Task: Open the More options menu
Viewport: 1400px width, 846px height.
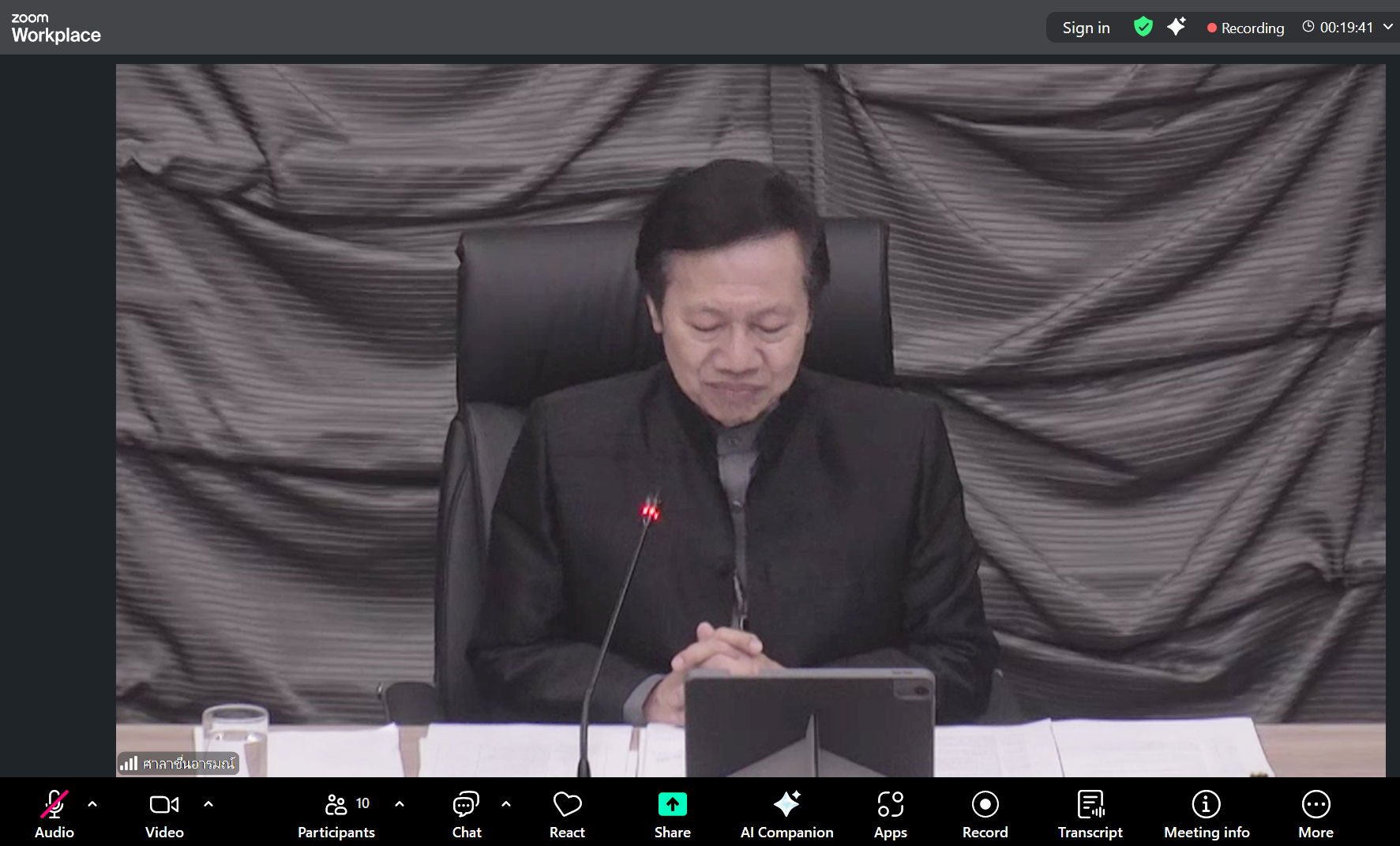Action: point(1316,814)
